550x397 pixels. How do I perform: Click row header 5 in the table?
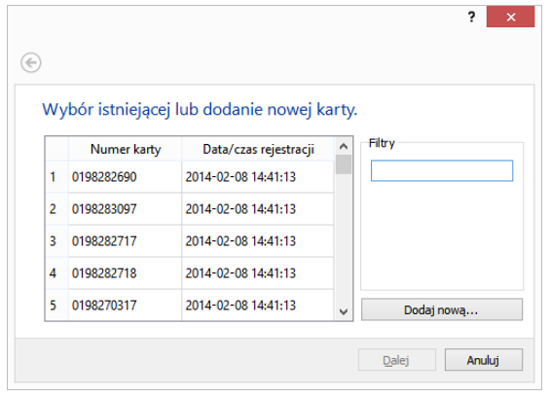coord(57,305)
